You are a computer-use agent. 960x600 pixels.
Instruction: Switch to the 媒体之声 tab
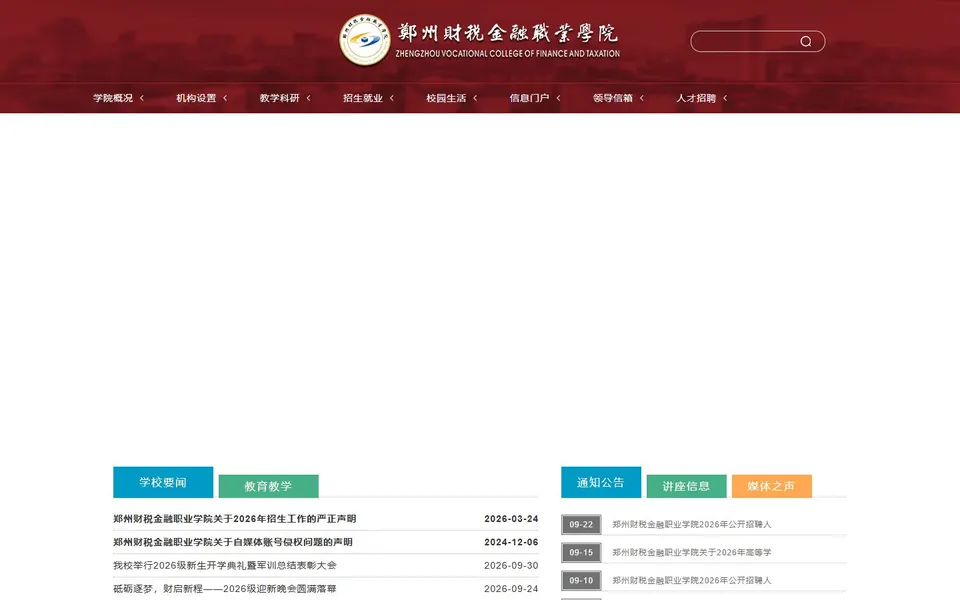[771, 486]
